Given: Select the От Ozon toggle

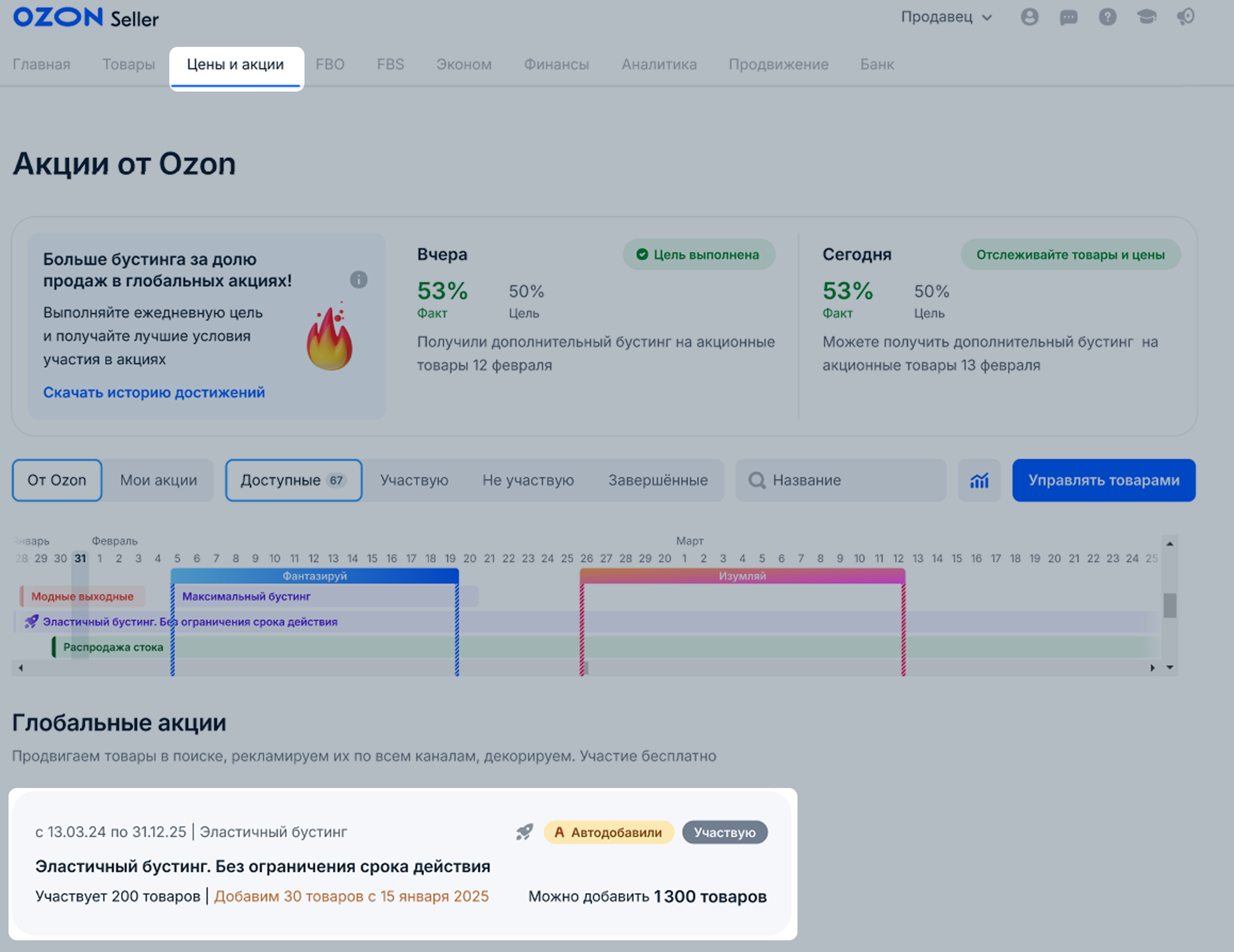Looking at the screenshot, I should point(57,480).
